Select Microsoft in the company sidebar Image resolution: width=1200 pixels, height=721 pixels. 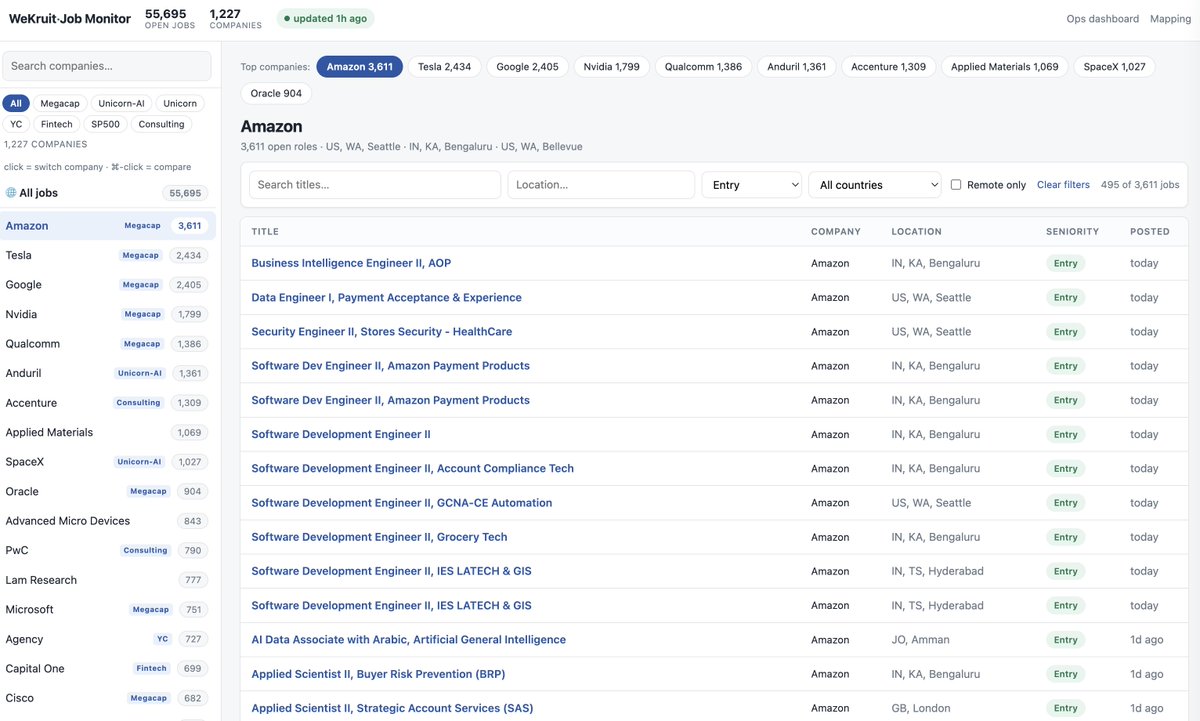[x=107, y=609]
